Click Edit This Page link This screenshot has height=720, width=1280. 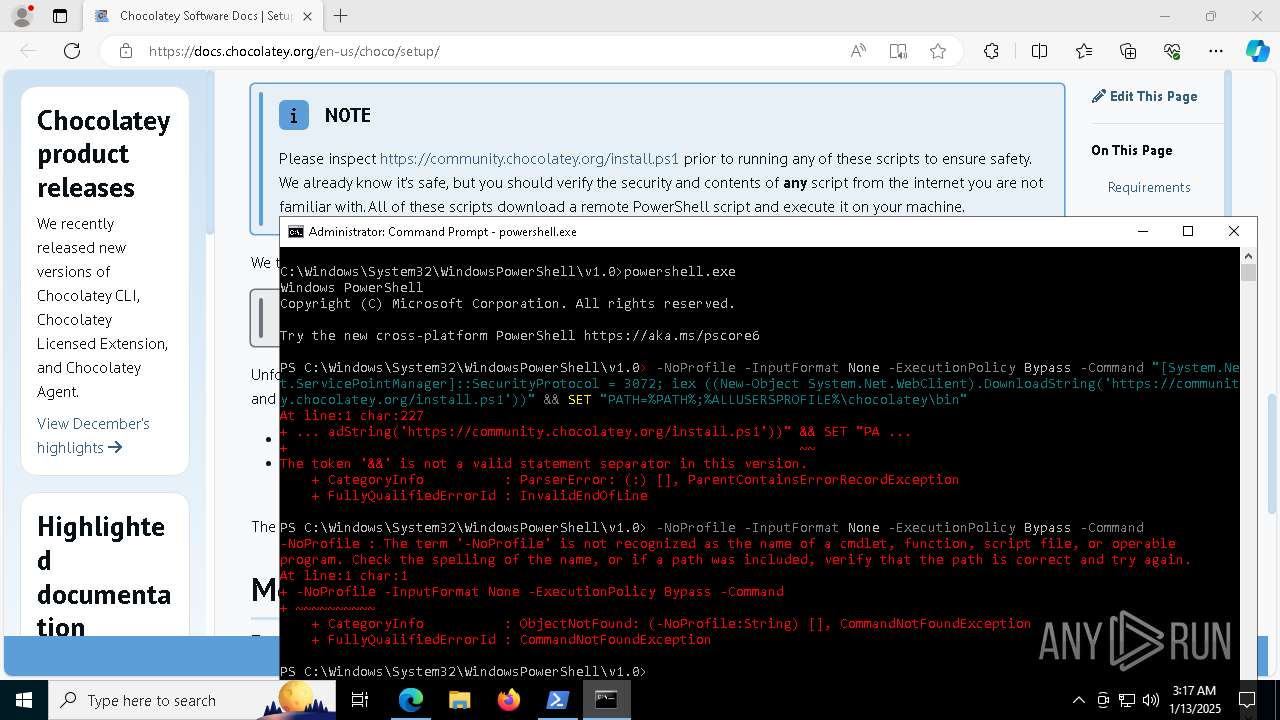[x=1144, y=96]
